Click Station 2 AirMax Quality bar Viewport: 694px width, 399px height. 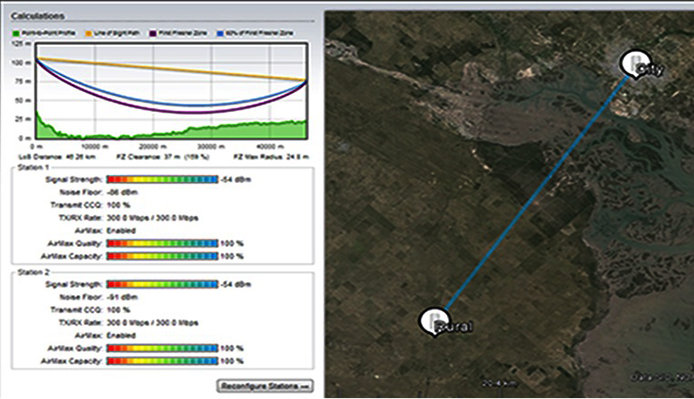coord(162,349)
